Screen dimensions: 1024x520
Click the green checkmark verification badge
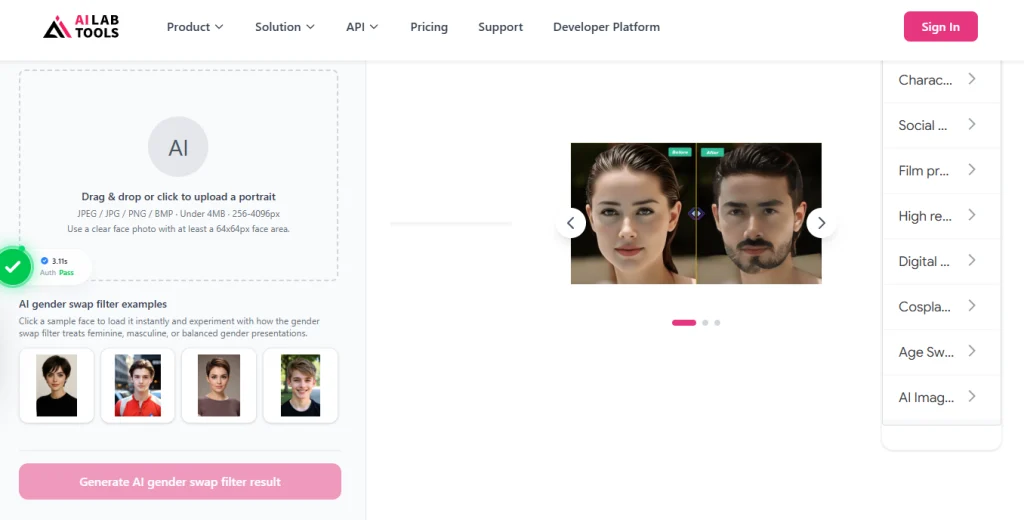click(x=13, y=267)
